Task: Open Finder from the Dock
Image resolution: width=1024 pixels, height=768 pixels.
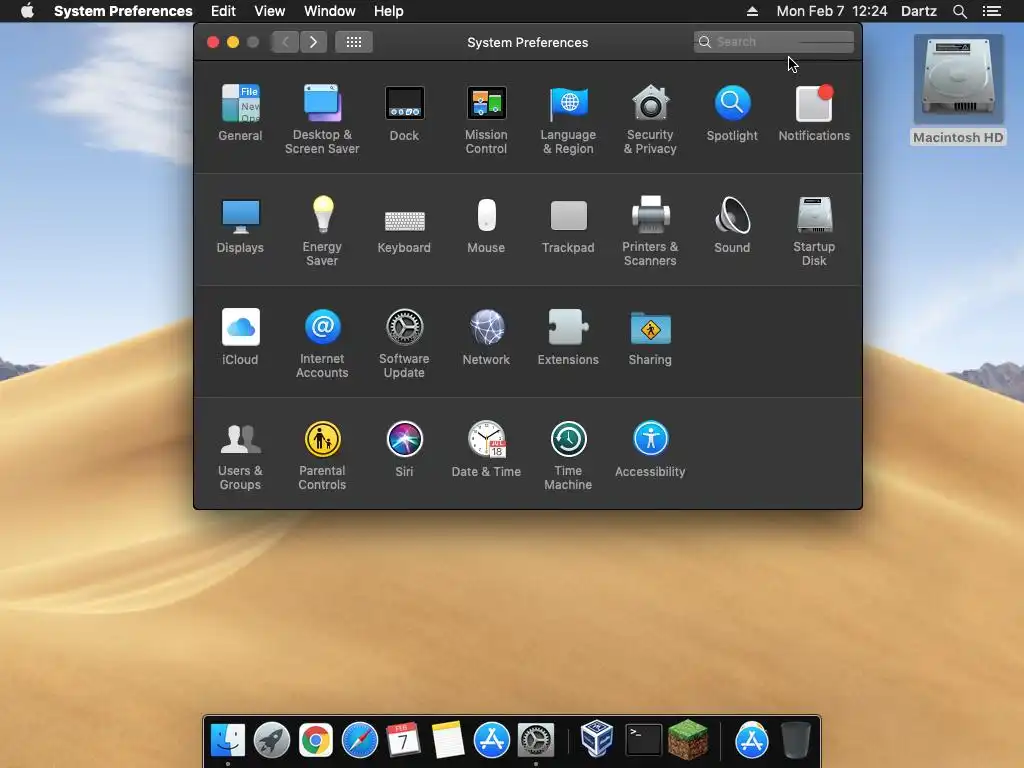Action: (x=228, y=741)
